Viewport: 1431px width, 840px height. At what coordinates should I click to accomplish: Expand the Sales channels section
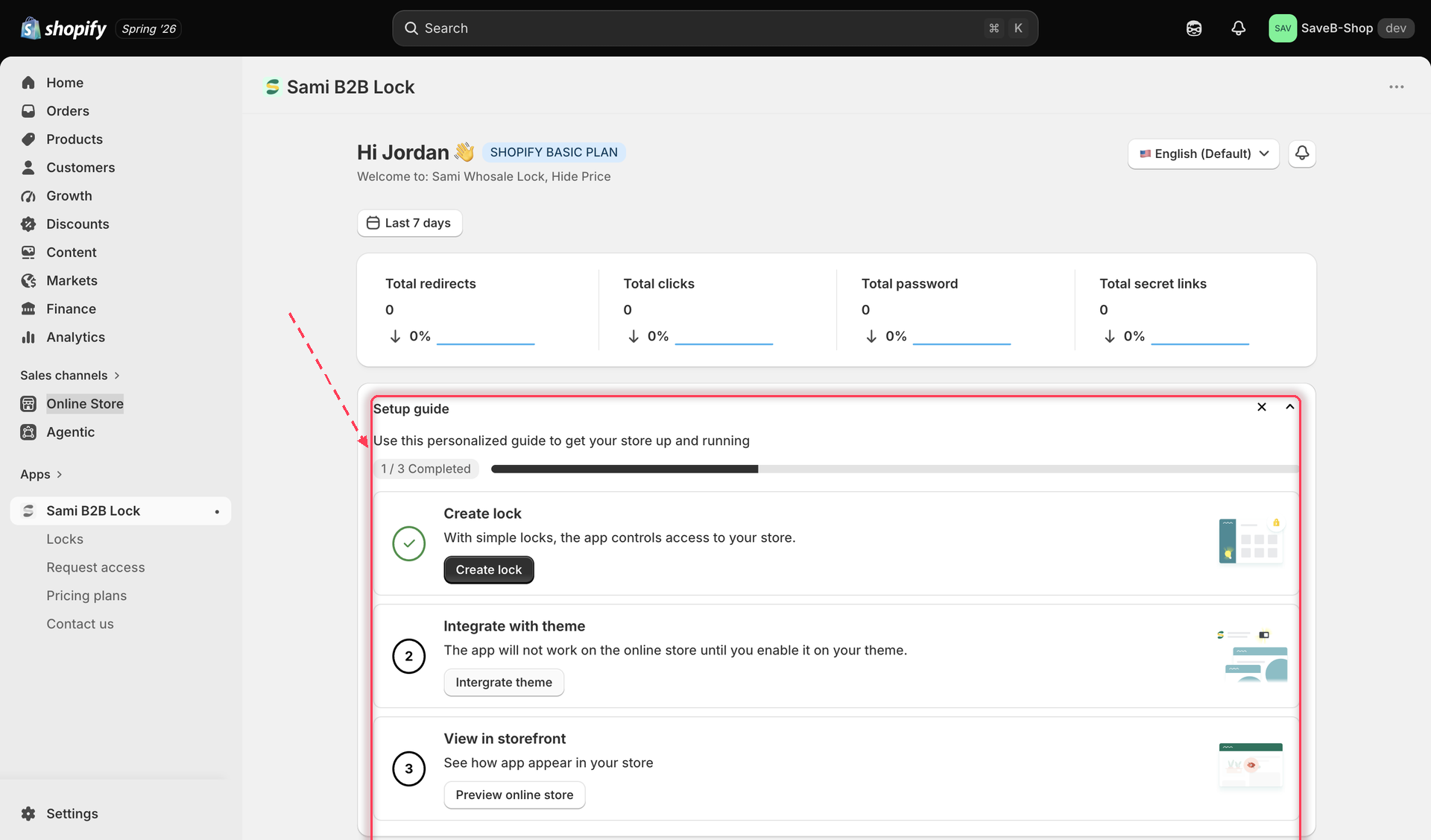click(x=70, y=375)
